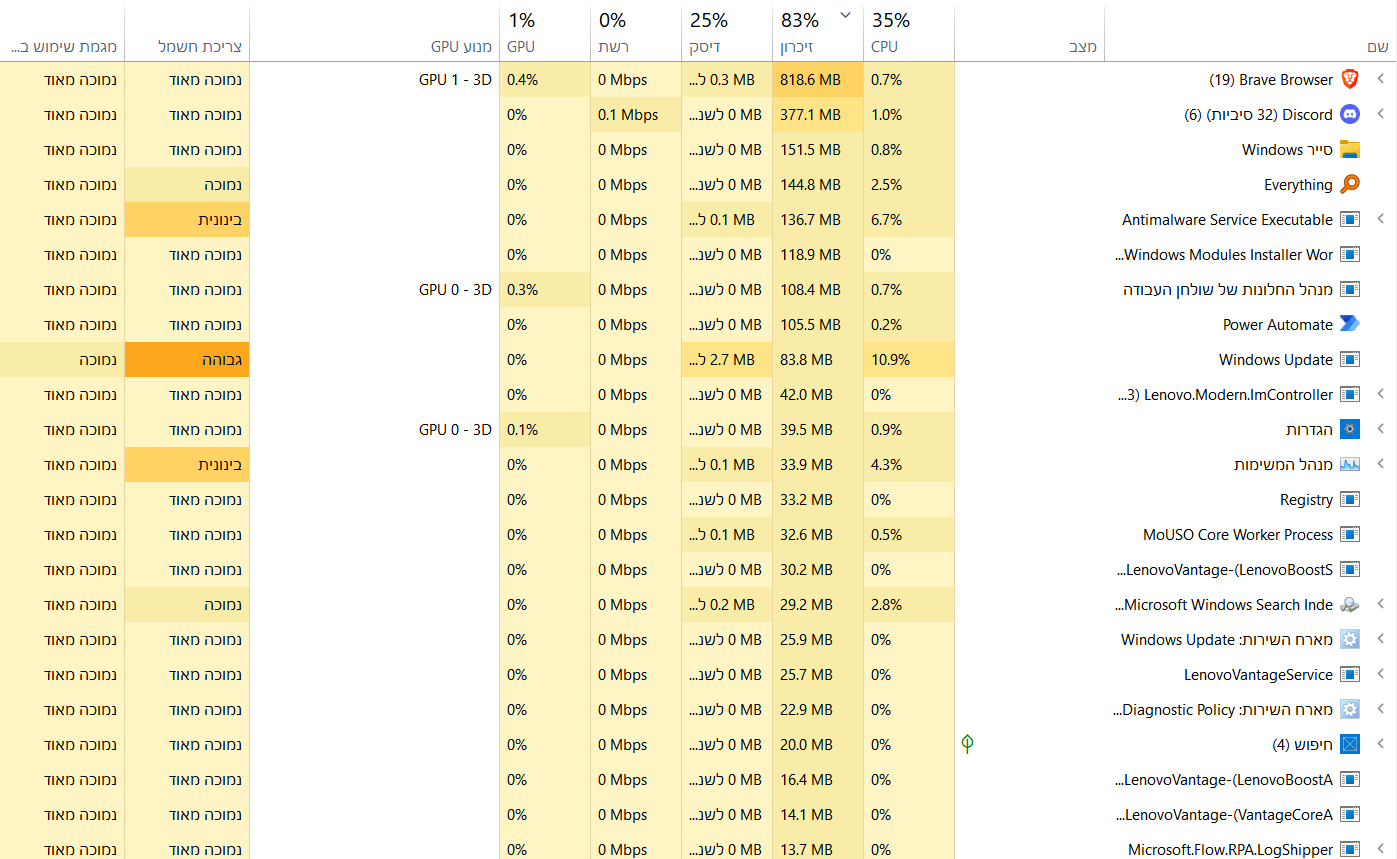Click the Everything magnifier icon
1397x859 pixels.
pyautogui.click(x=1350, y=185)
